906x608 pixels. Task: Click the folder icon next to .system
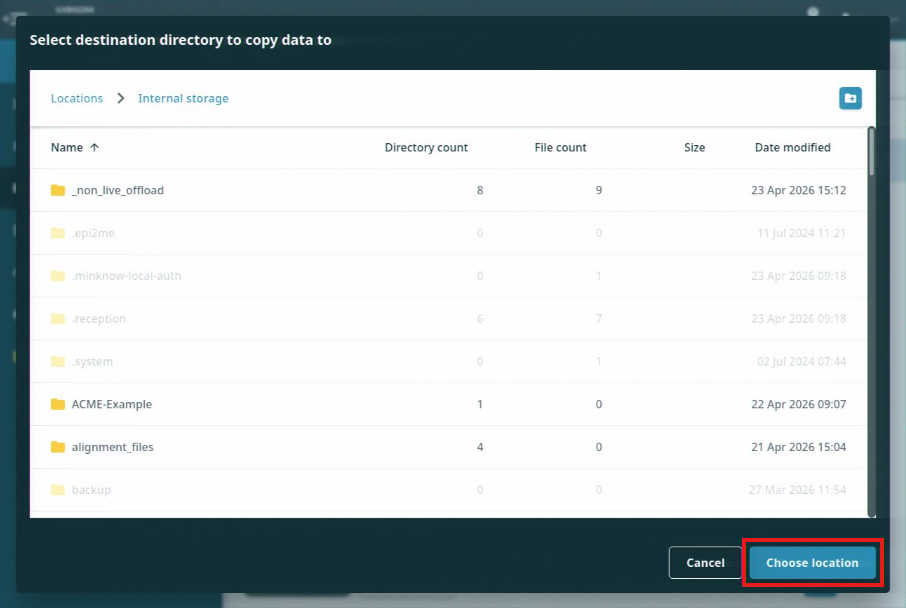click(x=57, y=361)
